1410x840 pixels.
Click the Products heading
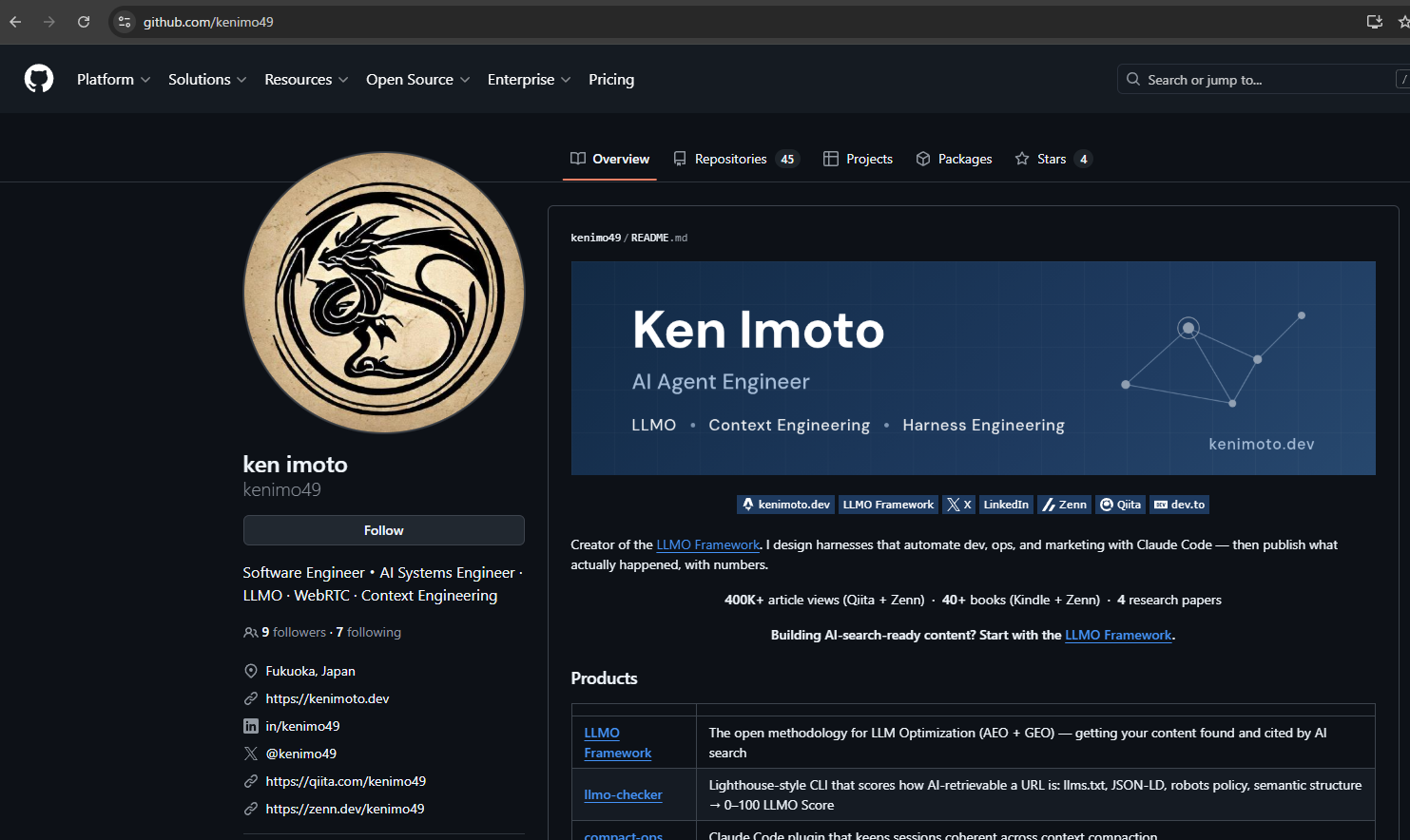pos(604,678)
